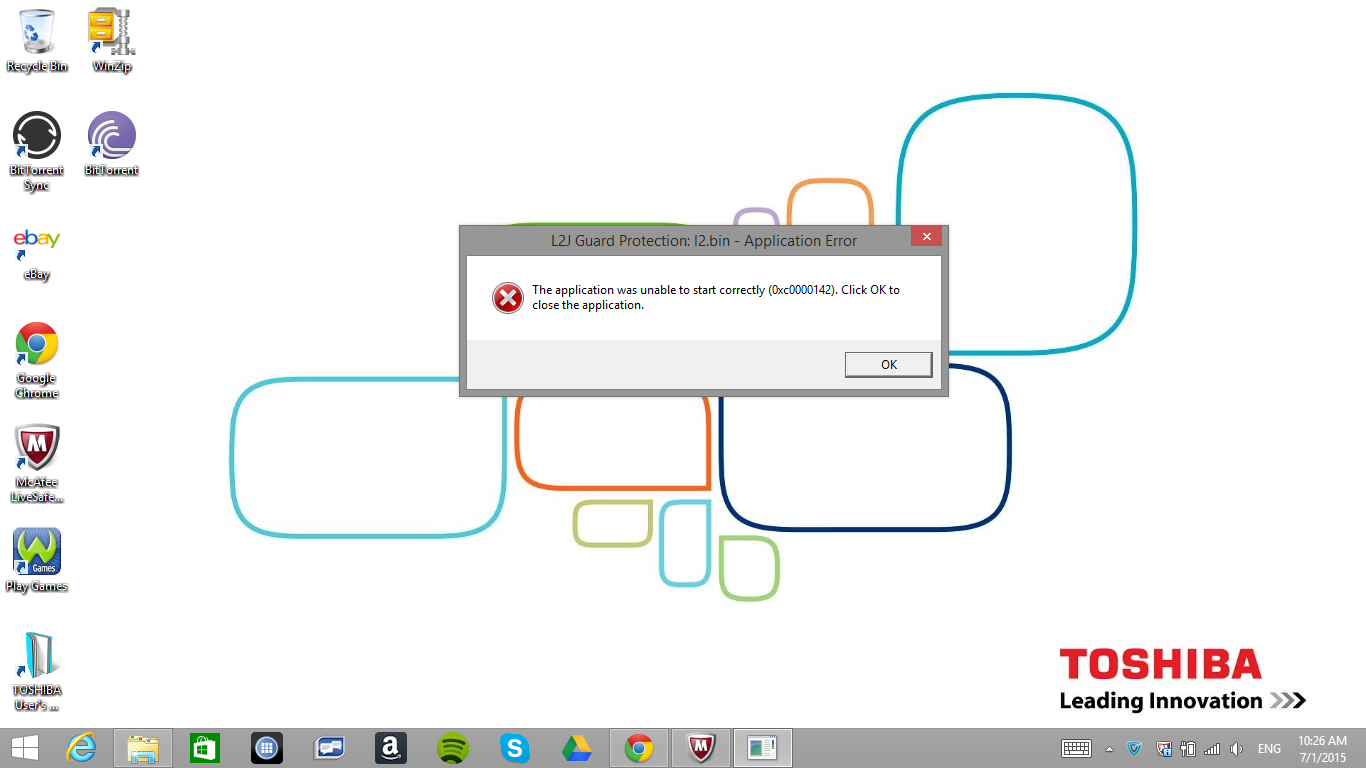Check the battery power tray icon

[x=1188, y=748]
